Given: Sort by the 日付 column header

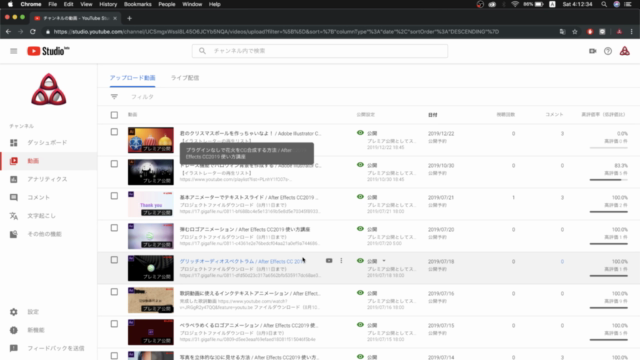Looking at the screenshot, I should pos(433,115).
